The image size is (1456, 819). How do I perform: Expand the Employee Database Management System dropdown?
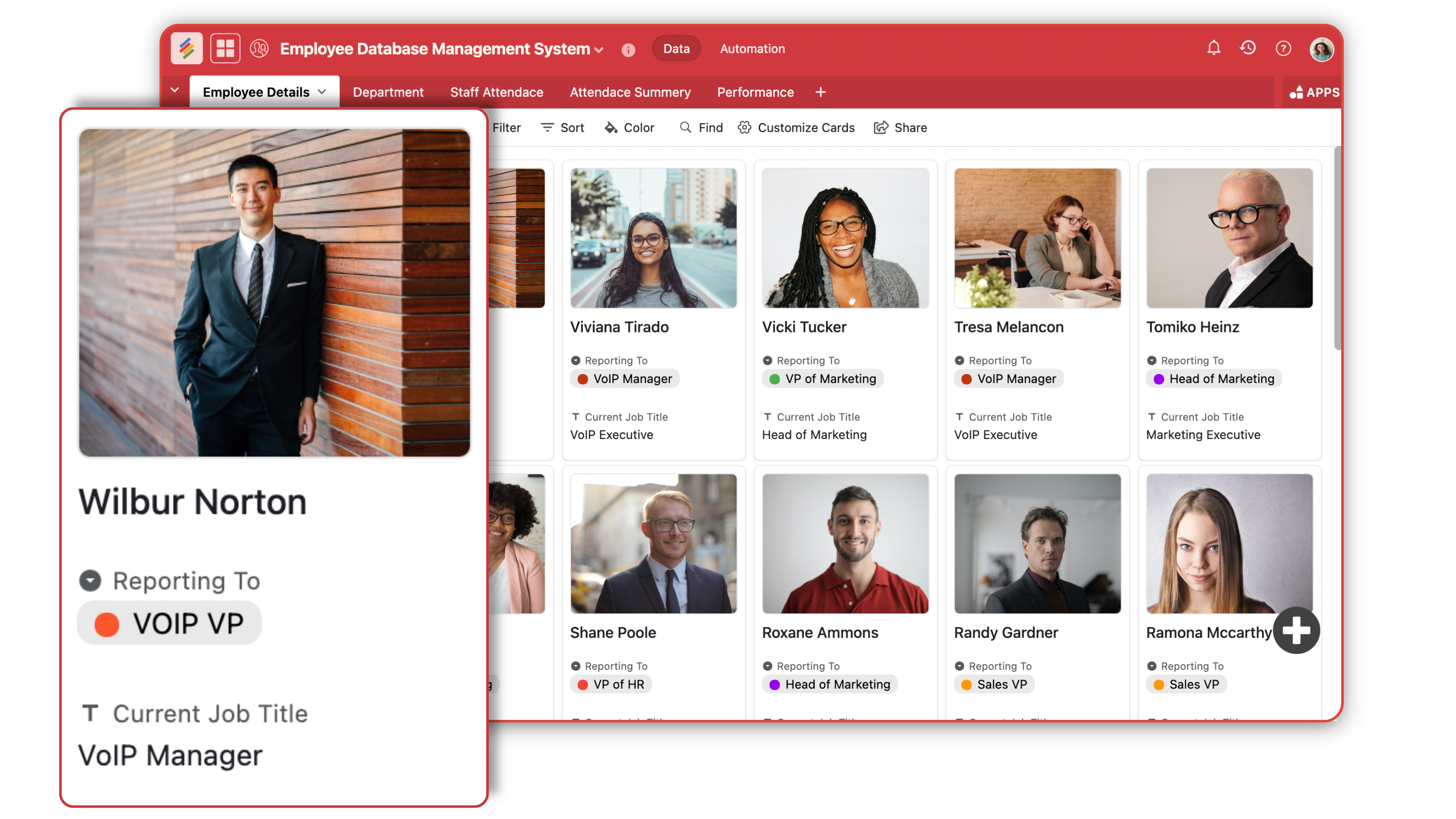click(x=599, y=50)
